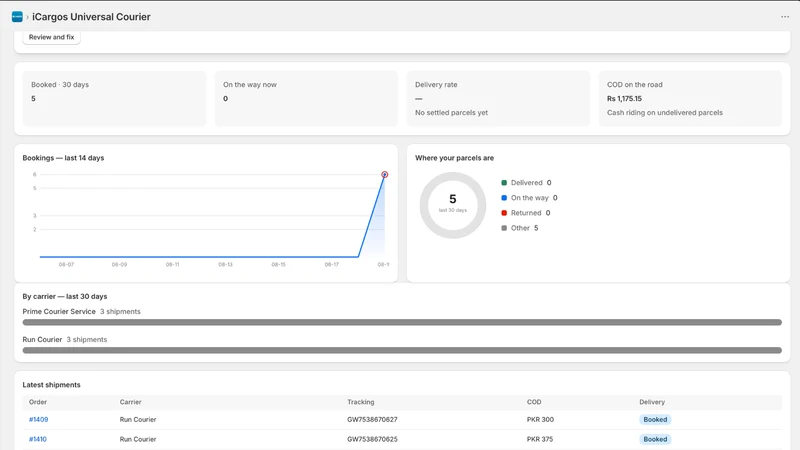Click the Booked · 30 days stat card
The width and height of the screenshot is (800, 450).
tap(114, 98)
